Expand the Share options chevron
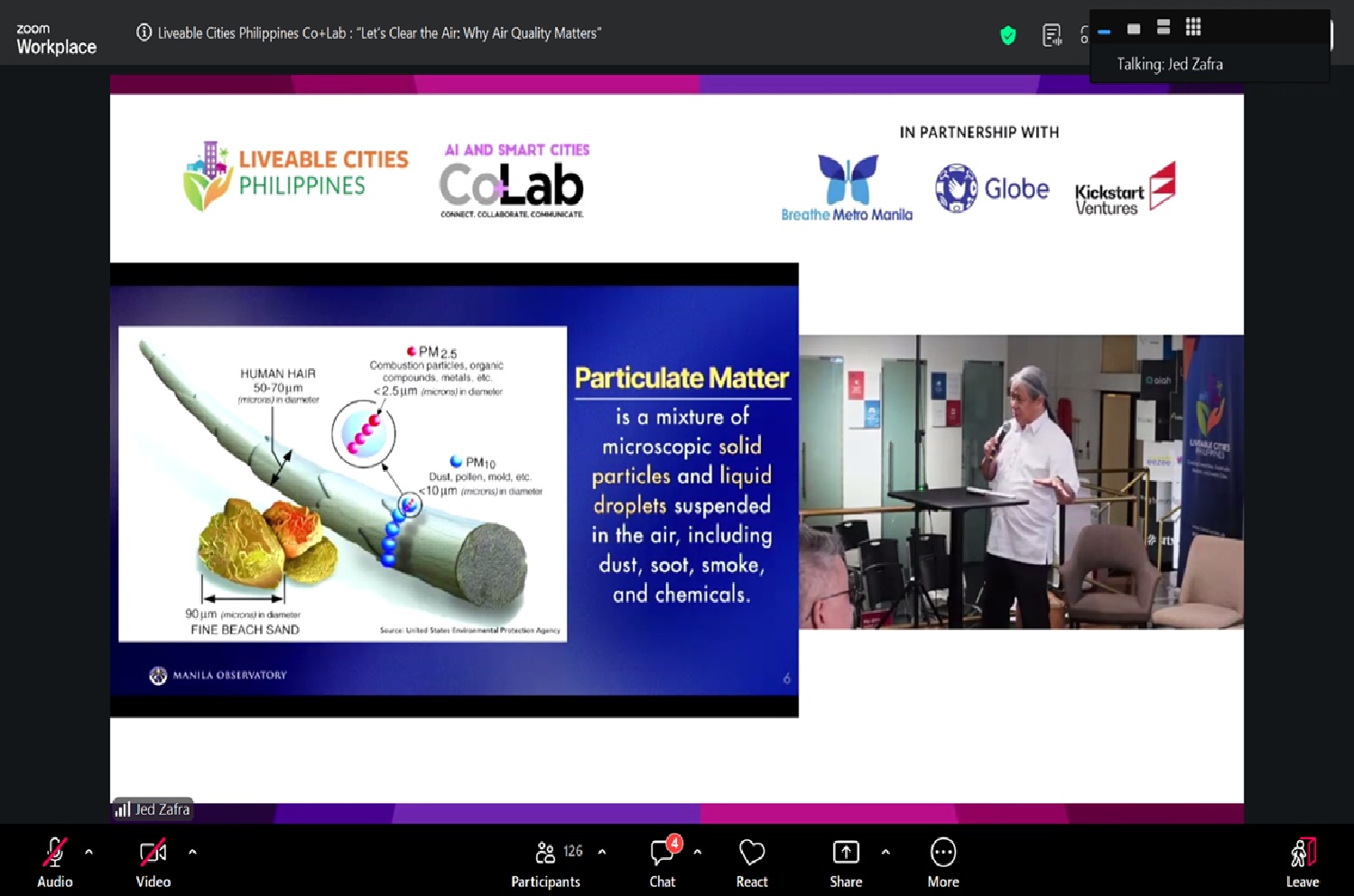 click(x=886, y=852)
